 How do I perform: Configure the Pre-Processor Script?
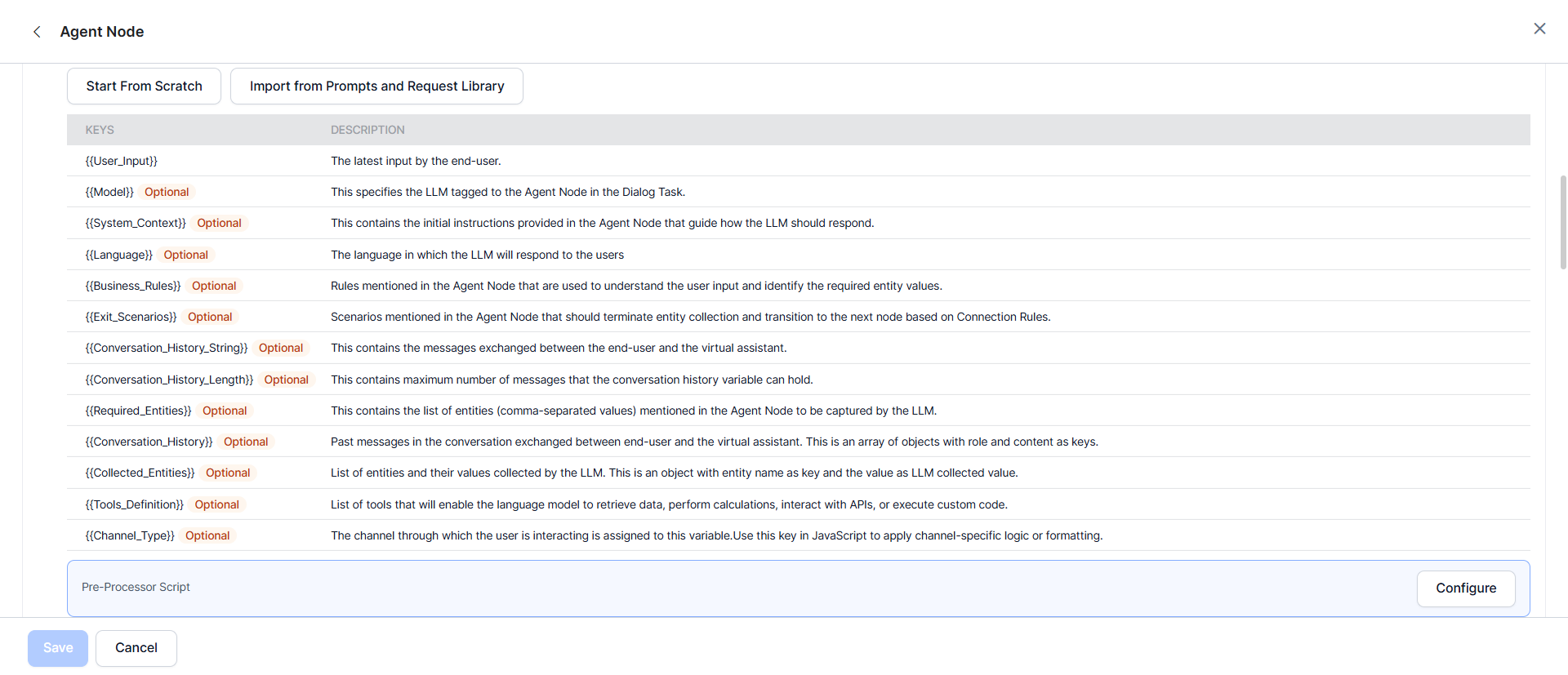pos(1465,588)
